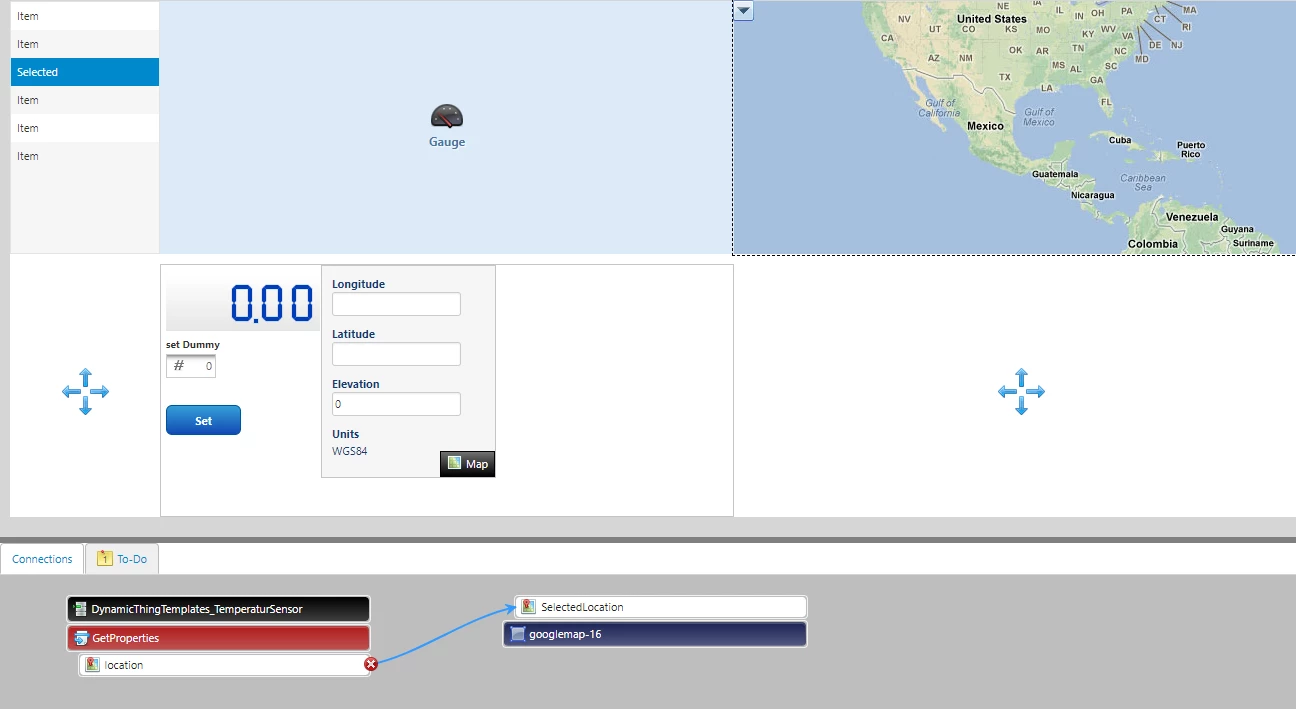Viewport: 1296px width, 709px height.
Task: Click Guatemala on the map
Action: pos(1055,174)
